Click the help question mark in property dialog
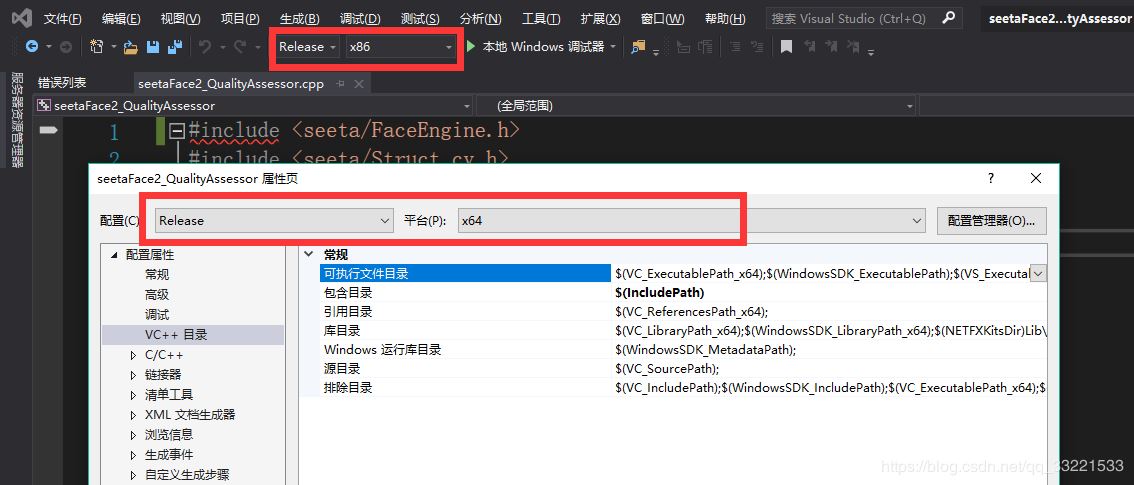The image size is (1134, 485). (991, 178)
